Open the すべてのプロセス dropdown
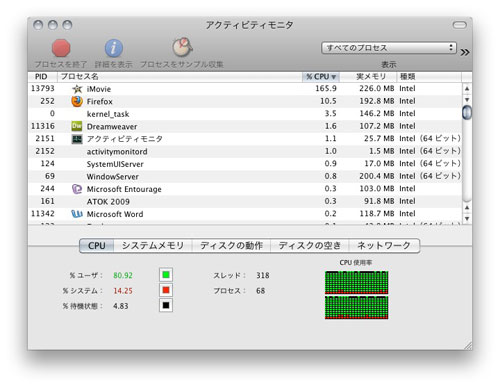Viewport: 500px width, 388px height. click(389, 48)
